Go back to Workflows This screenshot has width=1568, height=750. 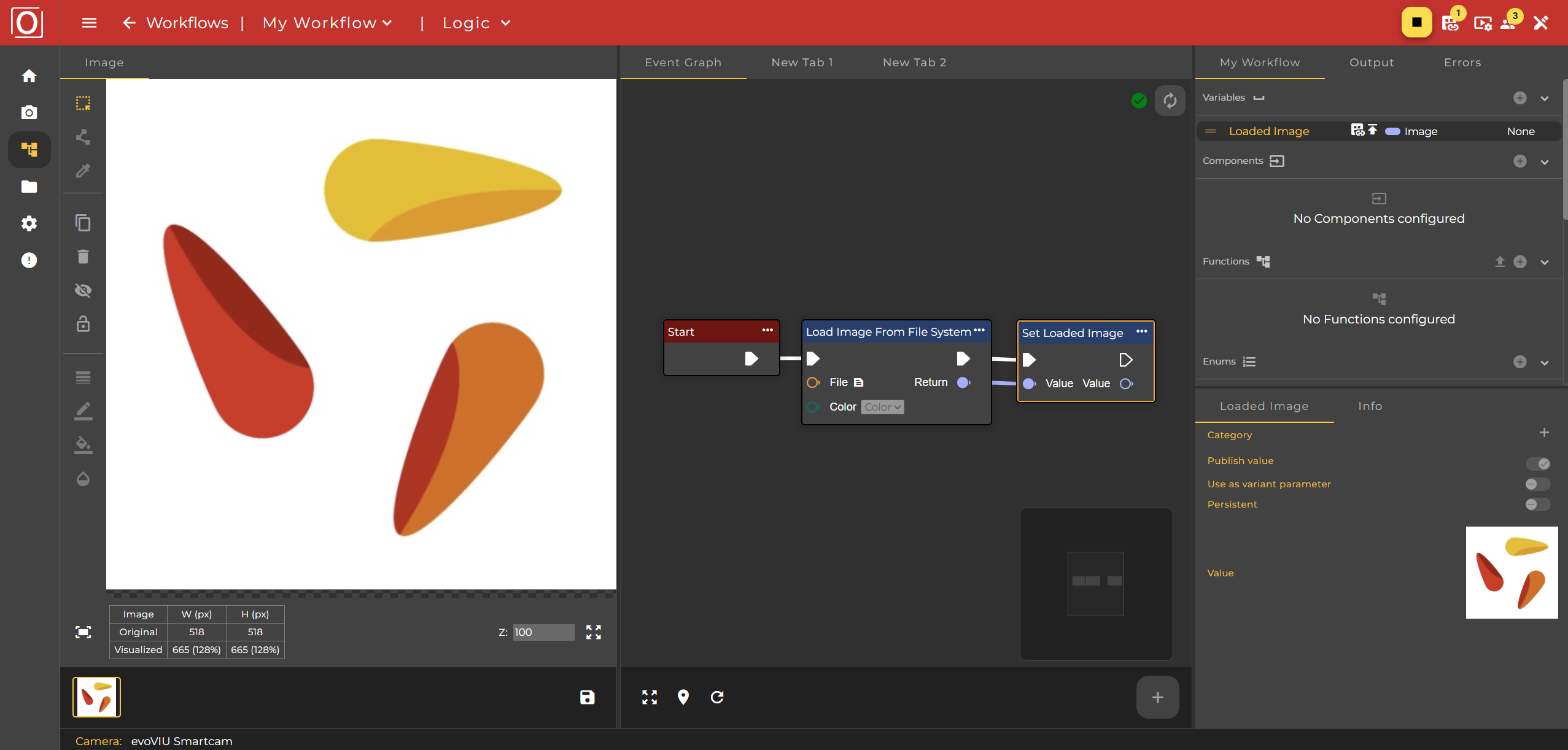(x=175, y=23)
